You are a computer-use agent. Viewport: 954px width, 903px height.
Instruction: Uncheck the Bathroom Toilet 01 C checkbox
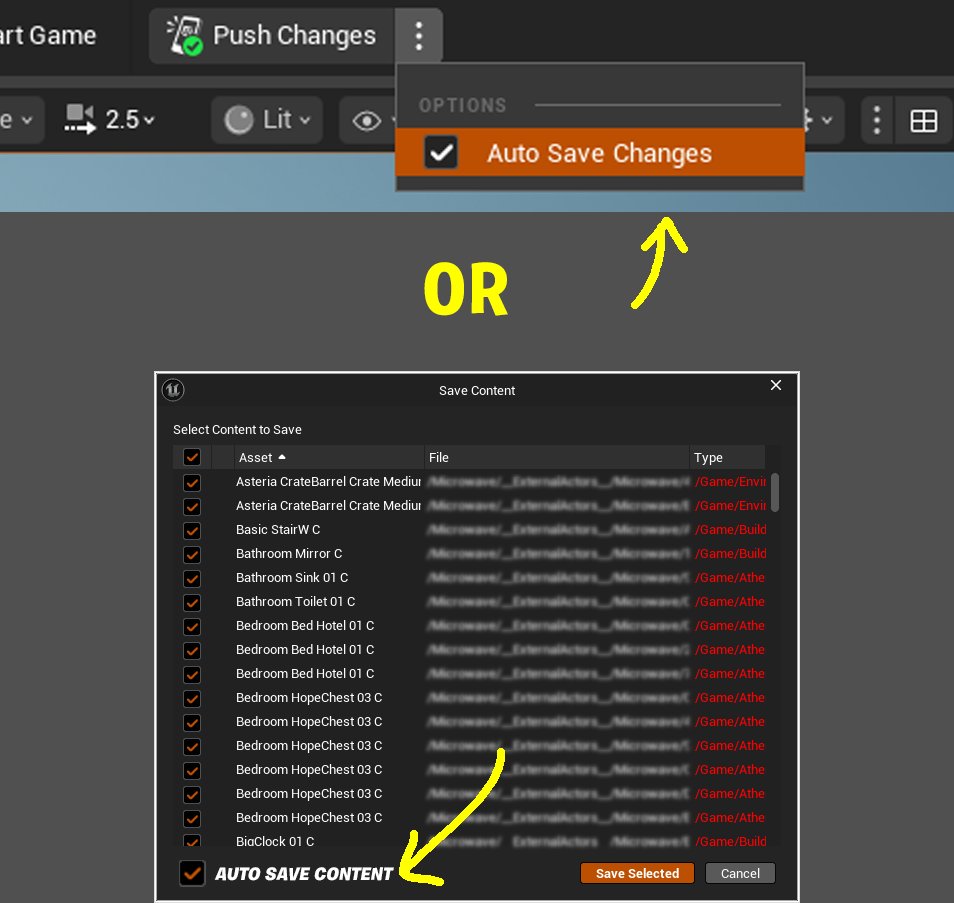(x=192, y=602)
